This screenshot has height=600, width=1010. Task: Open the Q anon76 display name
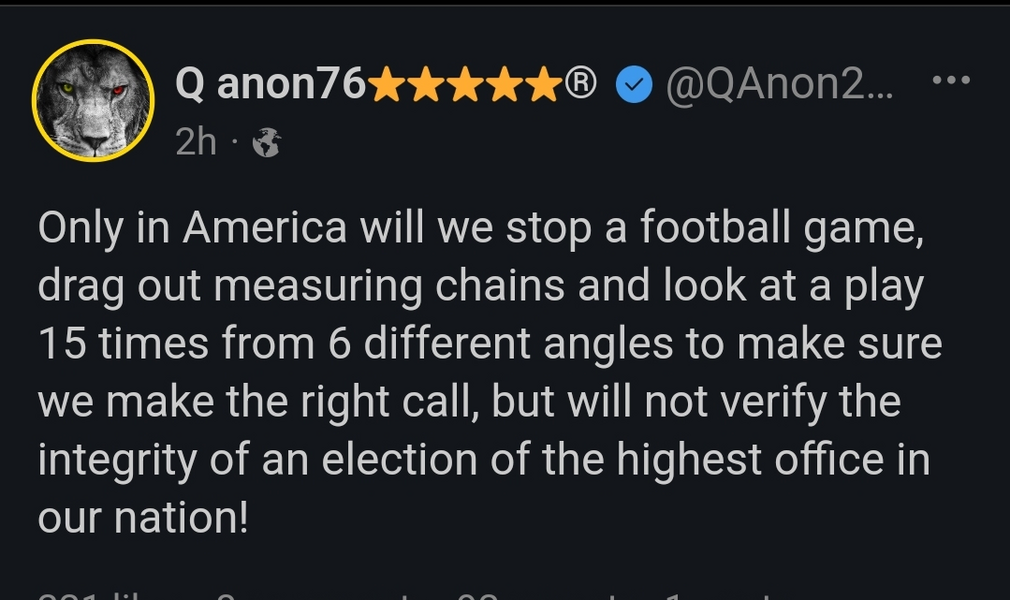[270, 87]
